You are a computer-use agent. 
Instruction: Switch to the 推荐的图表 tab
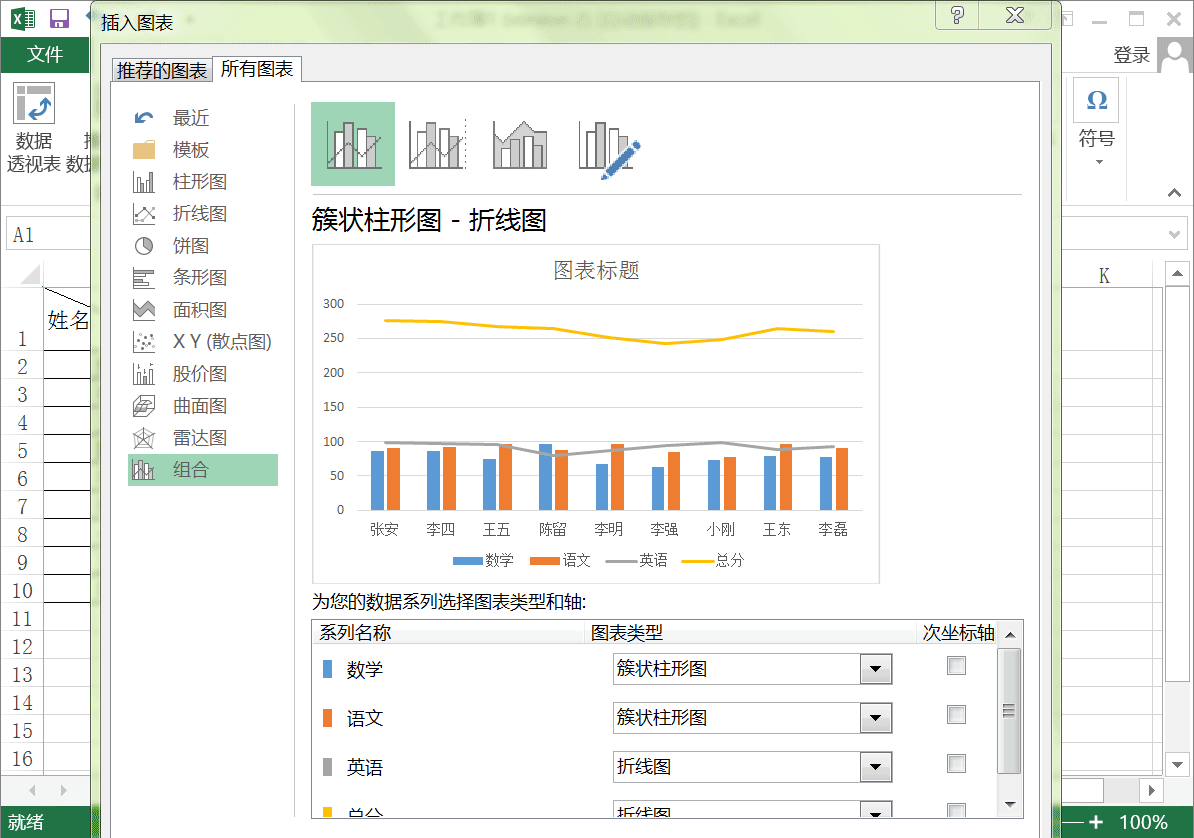click(x=161, y=70)
